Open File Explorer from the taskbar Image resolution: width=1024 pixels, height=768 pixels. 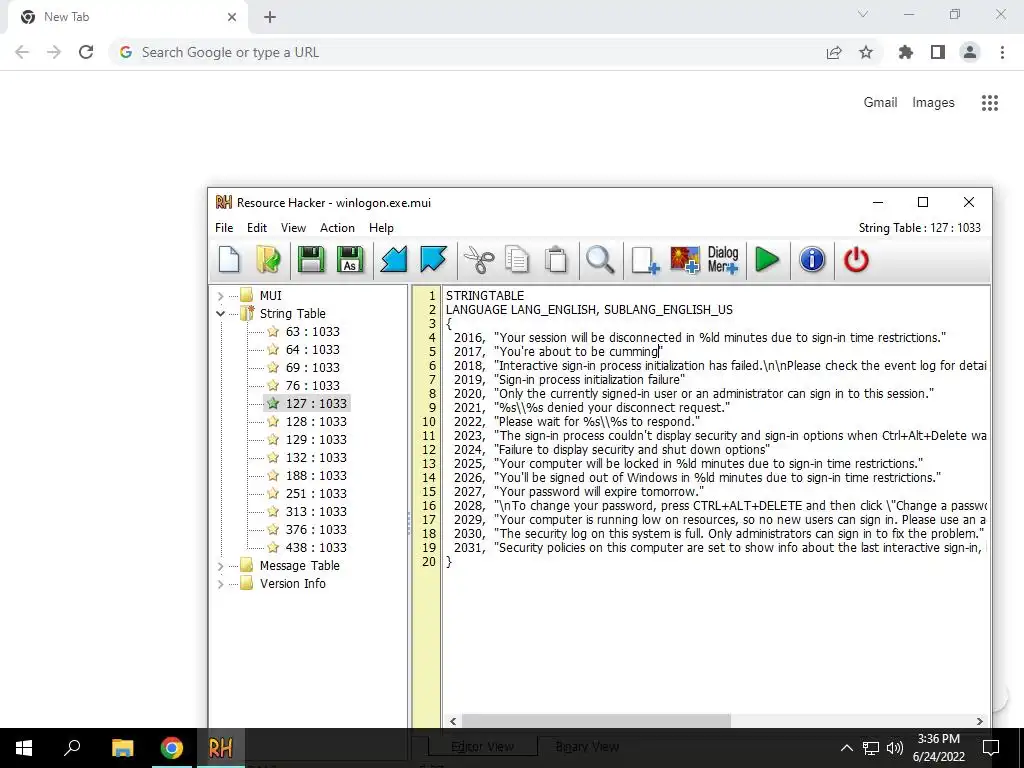click(x=122, y=748)
